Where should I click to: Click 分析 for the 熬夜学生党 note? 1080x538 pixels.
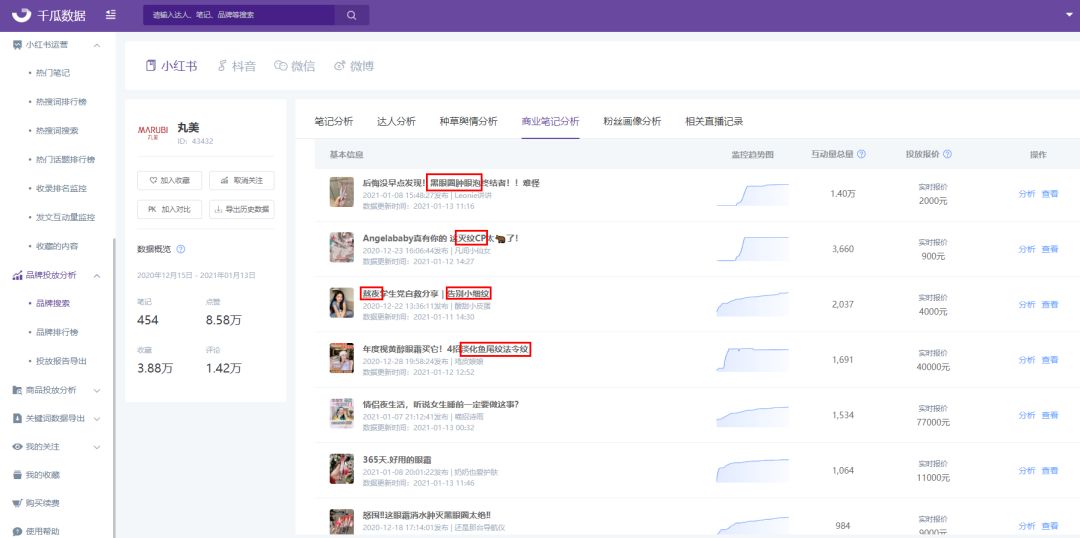point(1026,304)
